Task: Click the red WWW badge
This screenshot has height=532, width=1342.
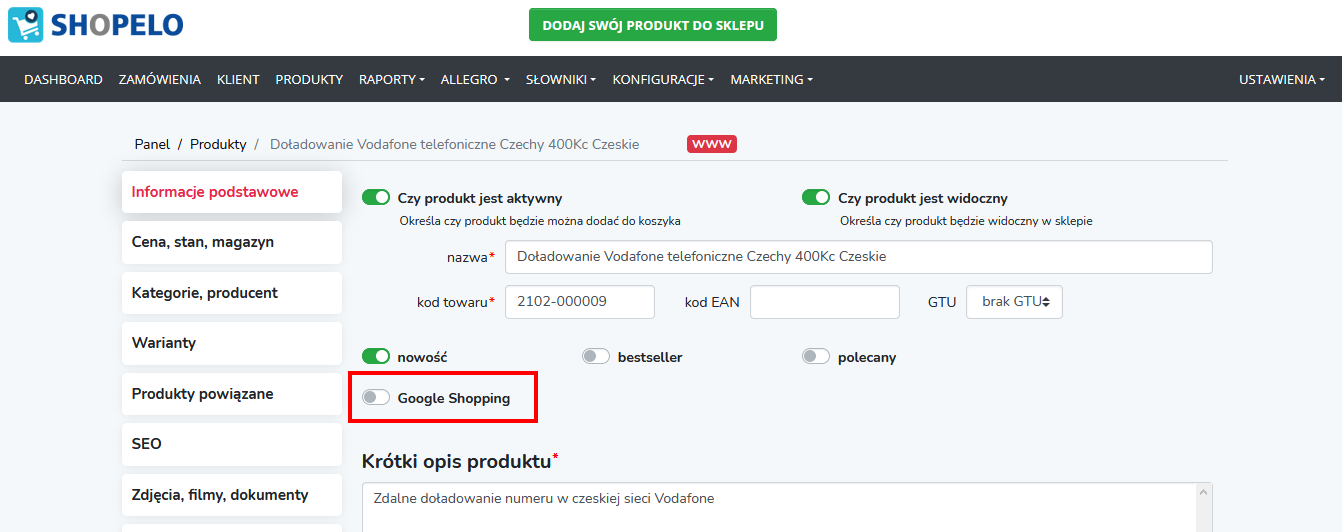Action: point(712,144)
